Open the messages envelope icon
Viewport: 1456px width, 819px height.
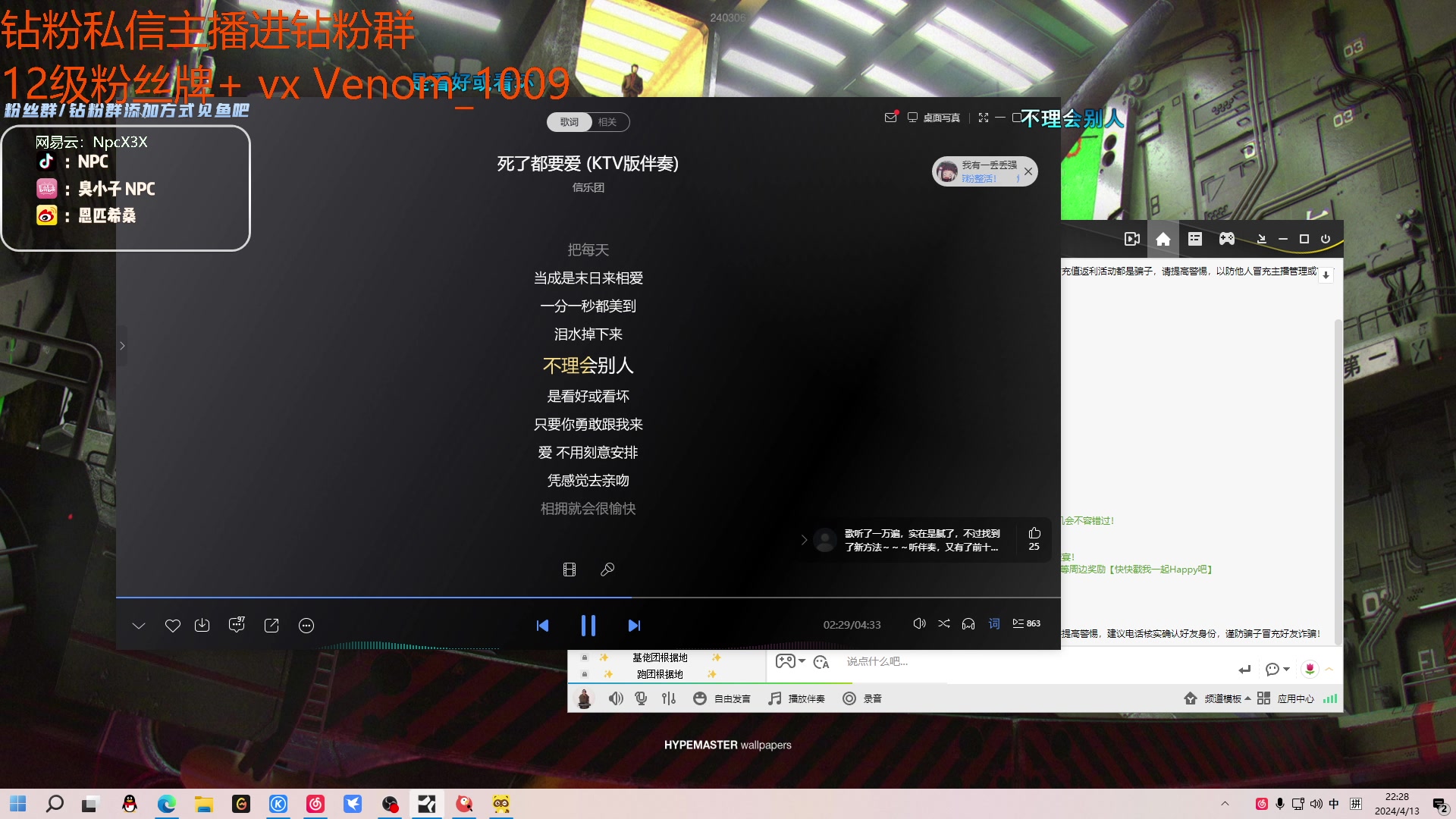click(891, 118)
